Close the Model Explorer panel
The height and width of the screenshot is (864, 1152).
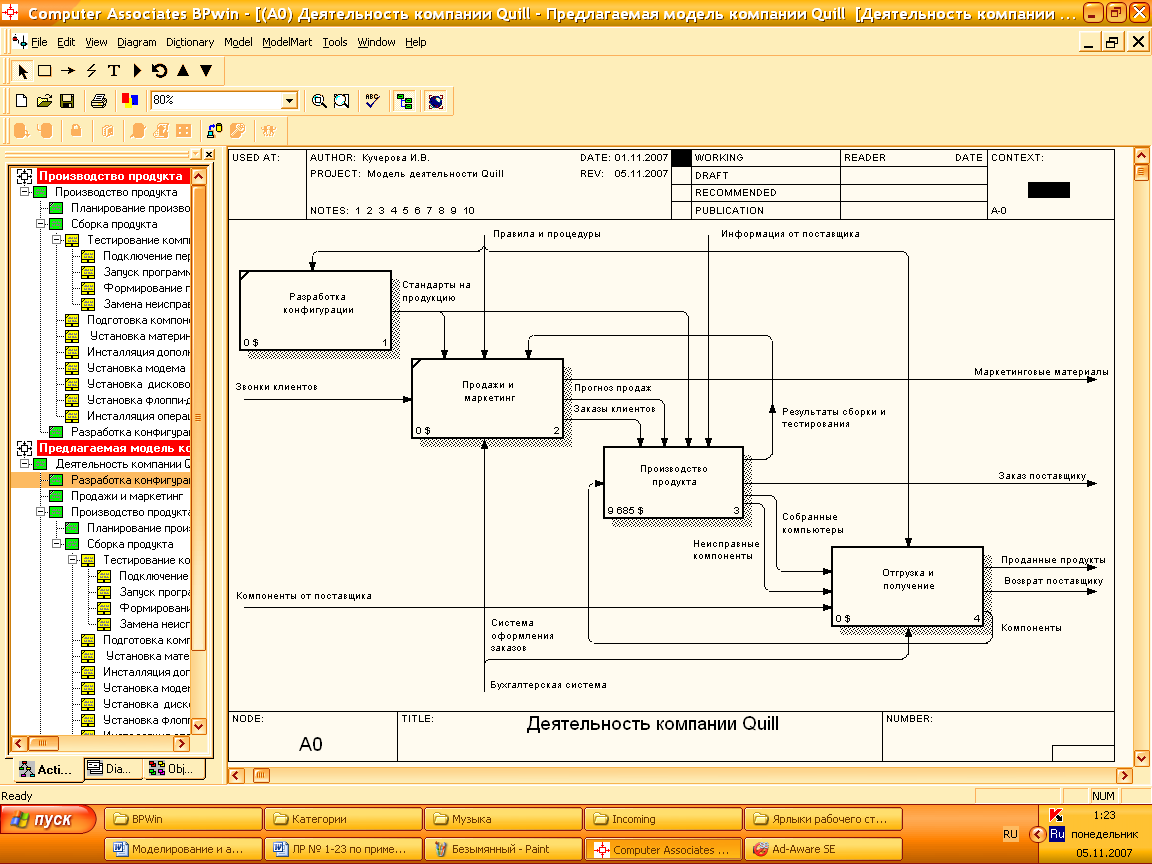(x=209, y=154)
